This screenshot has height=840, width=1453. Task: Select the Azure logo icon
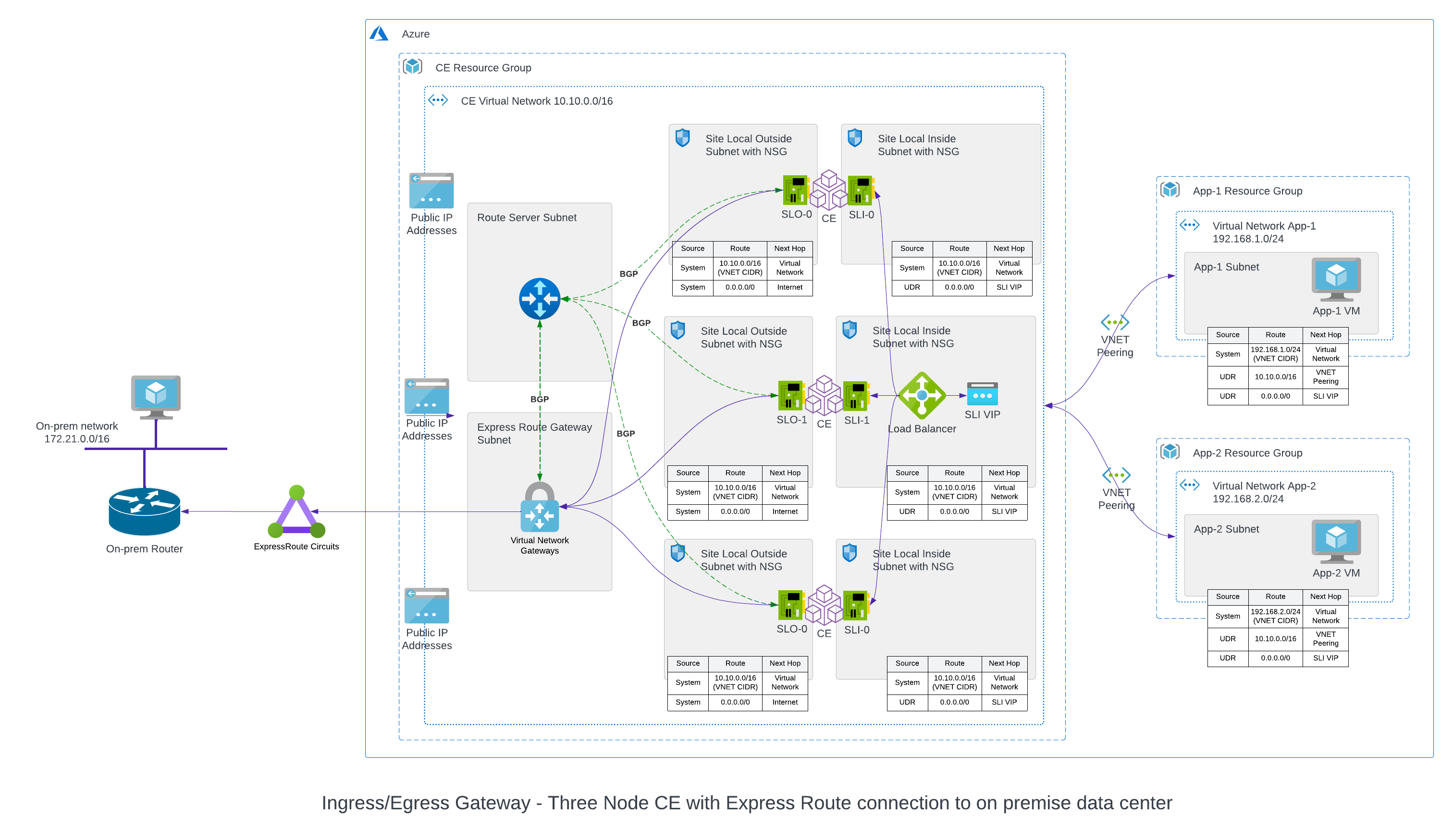(x=379, y=34)
